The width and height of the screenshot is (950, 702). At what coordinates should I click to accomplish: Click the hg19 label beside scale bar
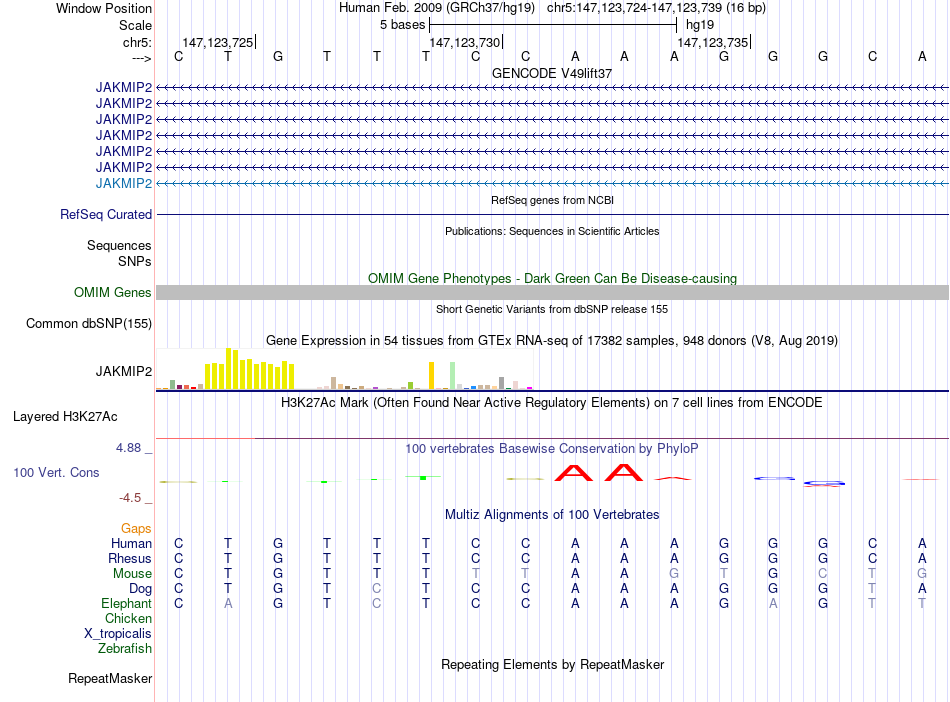pyautogui.click(x=700, y=25)
